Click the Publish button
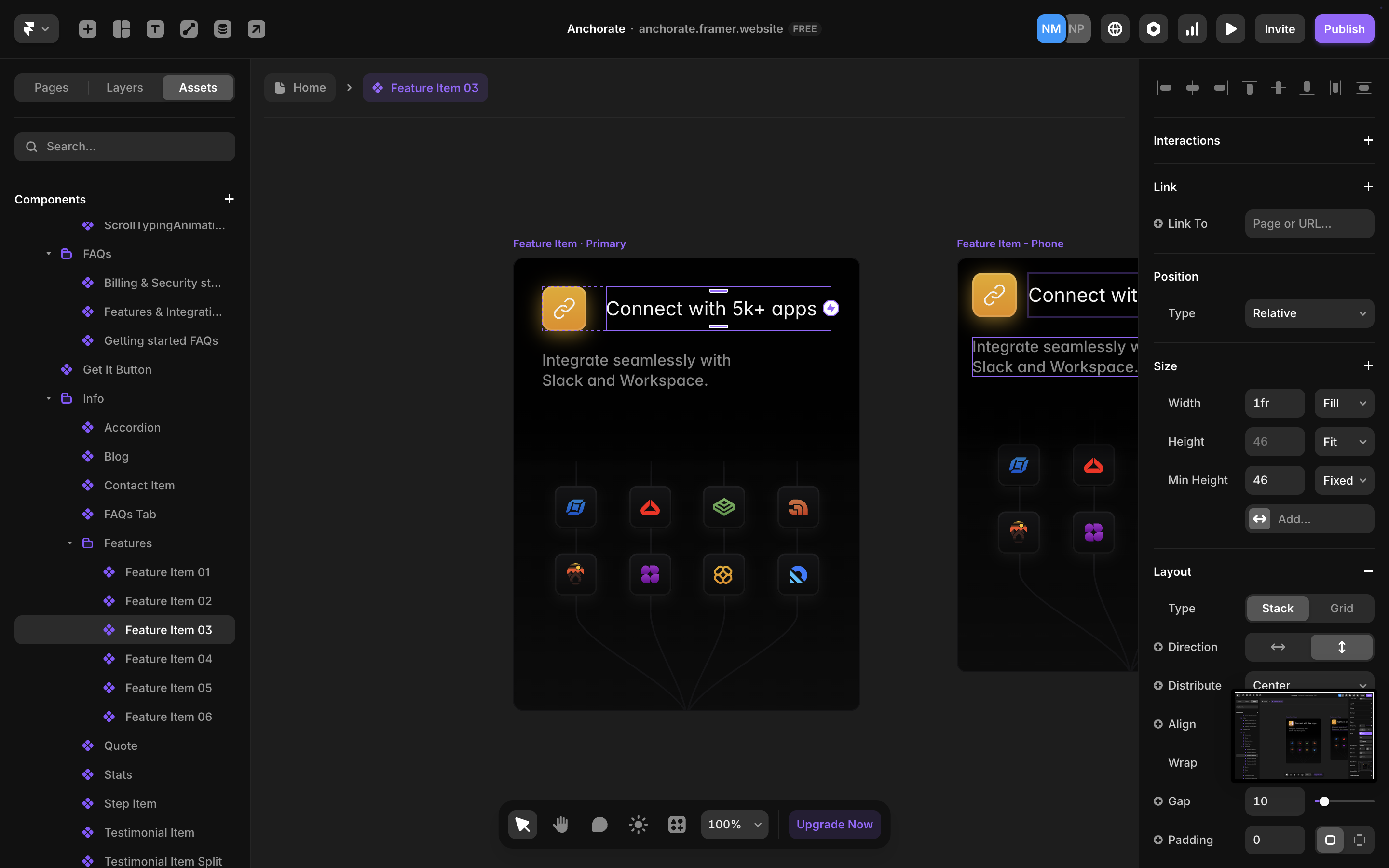This screenshot has width=1389, height=868. tap(1344, 29)
